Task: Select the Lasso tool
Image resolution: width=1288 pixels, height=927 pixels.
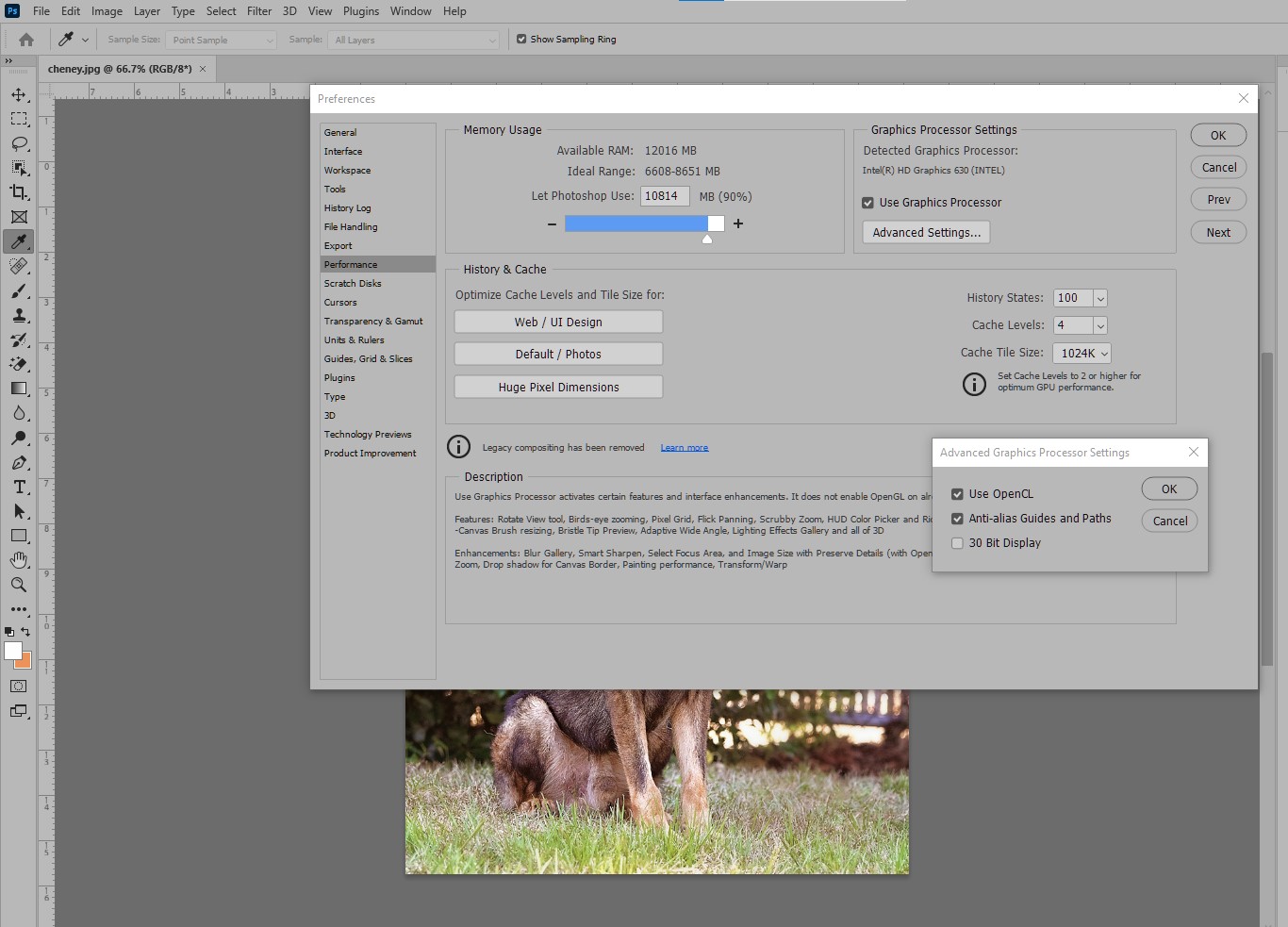Action: [19, 143]
